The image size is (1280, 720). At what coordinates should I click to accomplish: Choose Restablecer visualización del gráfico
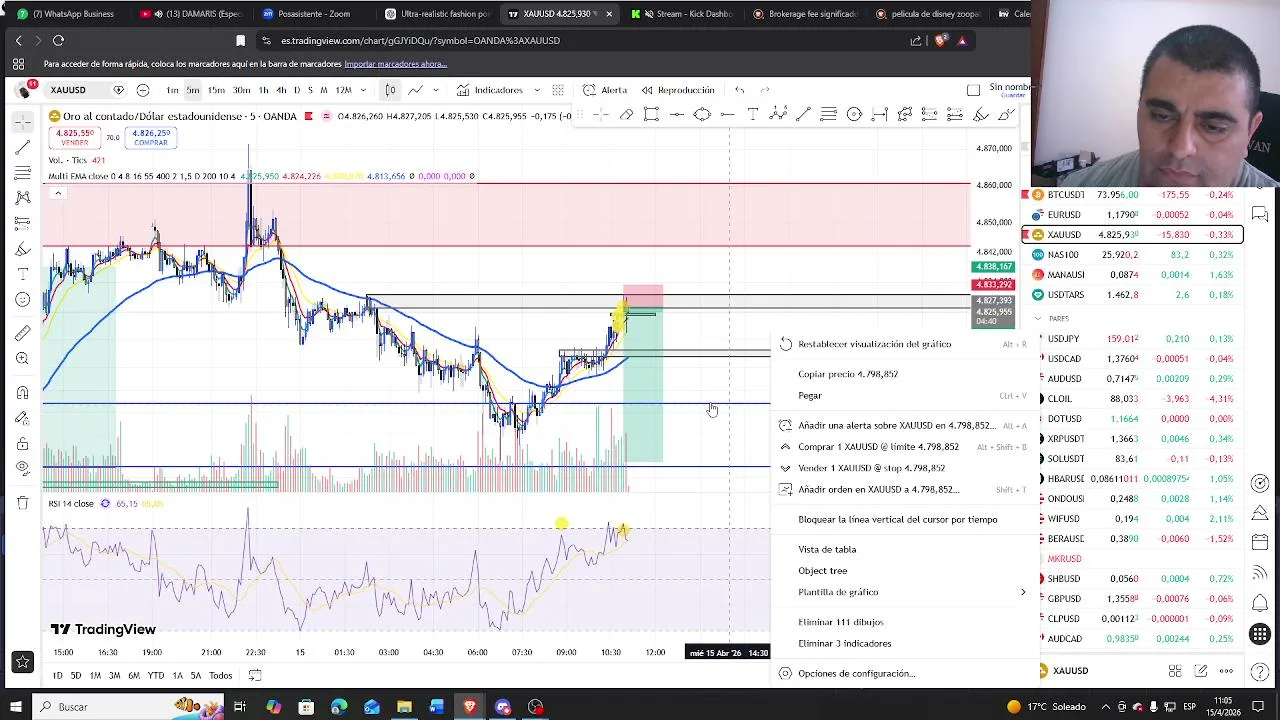[874, 344]
